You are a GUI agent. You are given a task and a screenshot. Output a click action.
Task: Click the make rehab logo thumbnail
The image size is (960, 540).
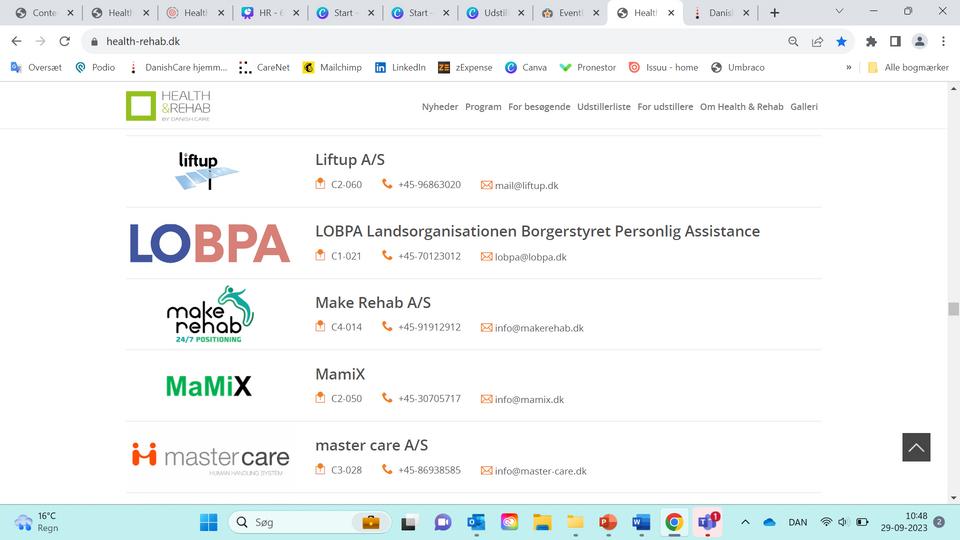(x=210, y=314)
